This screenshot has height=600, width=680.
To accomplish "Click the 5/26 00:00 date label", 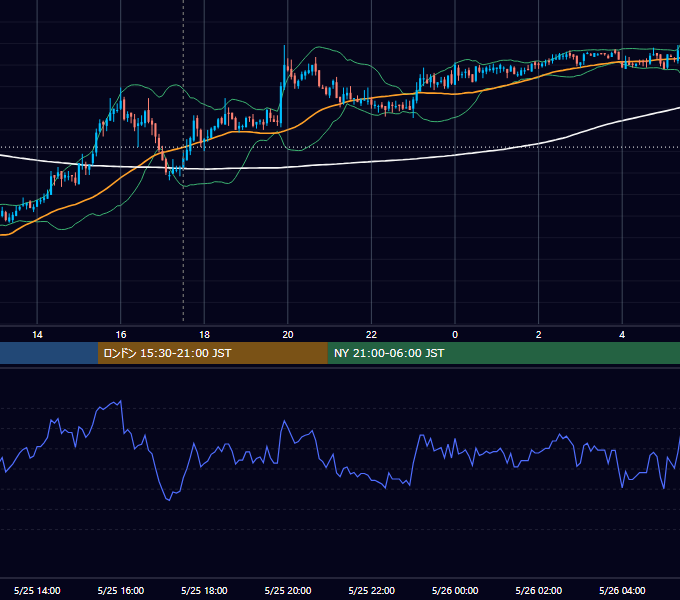I will 455,590.
